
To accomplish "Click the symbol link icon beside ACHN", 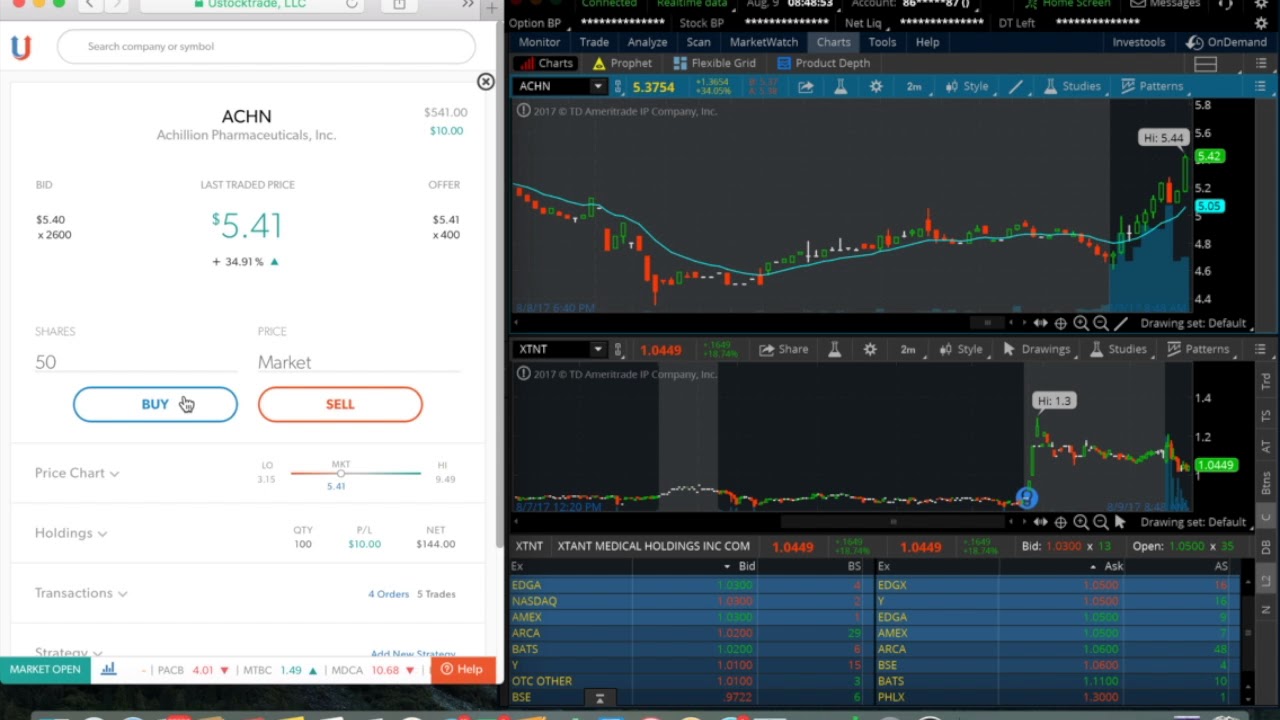I will [x=618, y=87].
